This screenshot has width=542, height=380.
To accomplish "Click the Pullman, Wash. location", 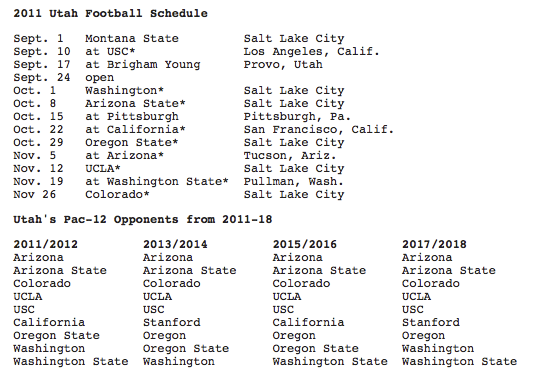I will click(x=293, y=182).
